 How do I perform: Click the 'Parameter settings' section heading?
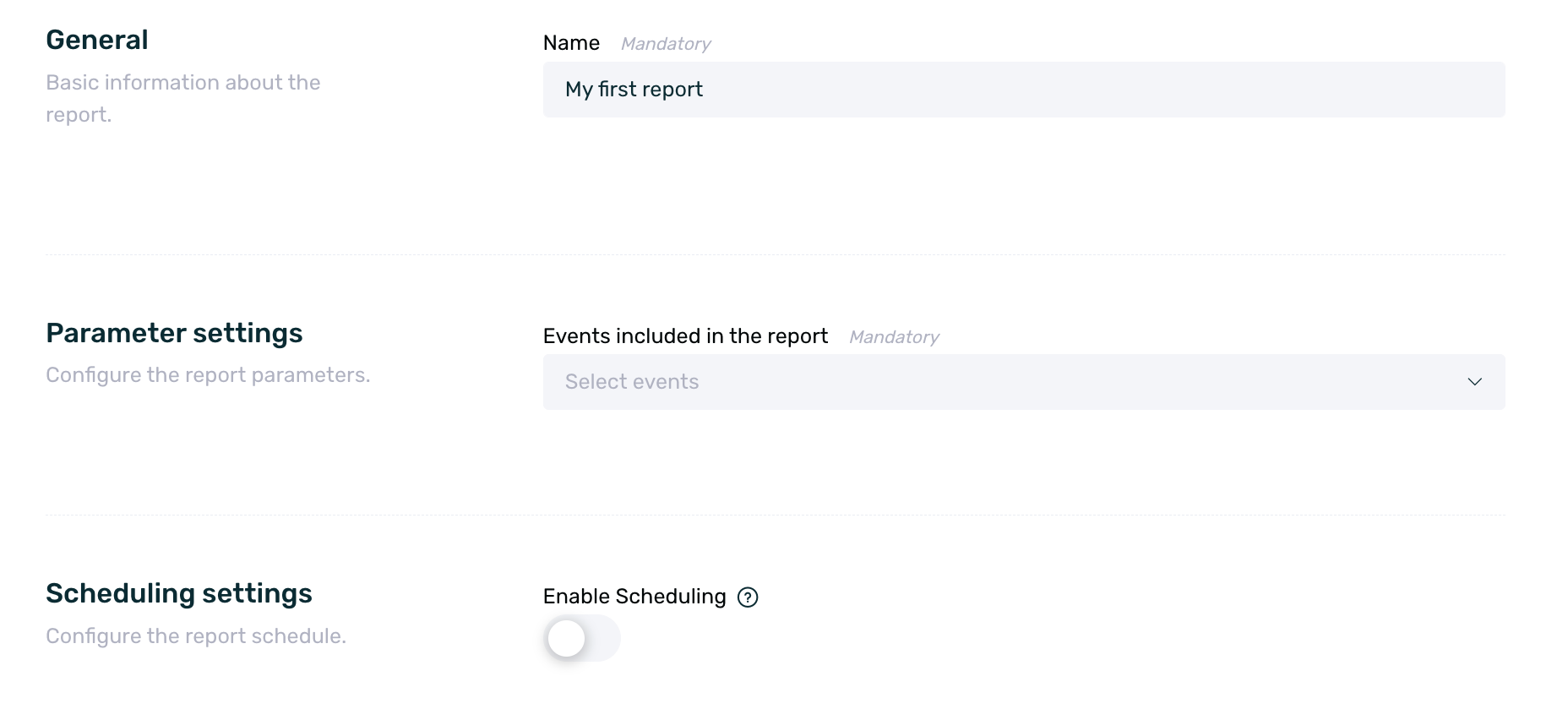point(174,333)
